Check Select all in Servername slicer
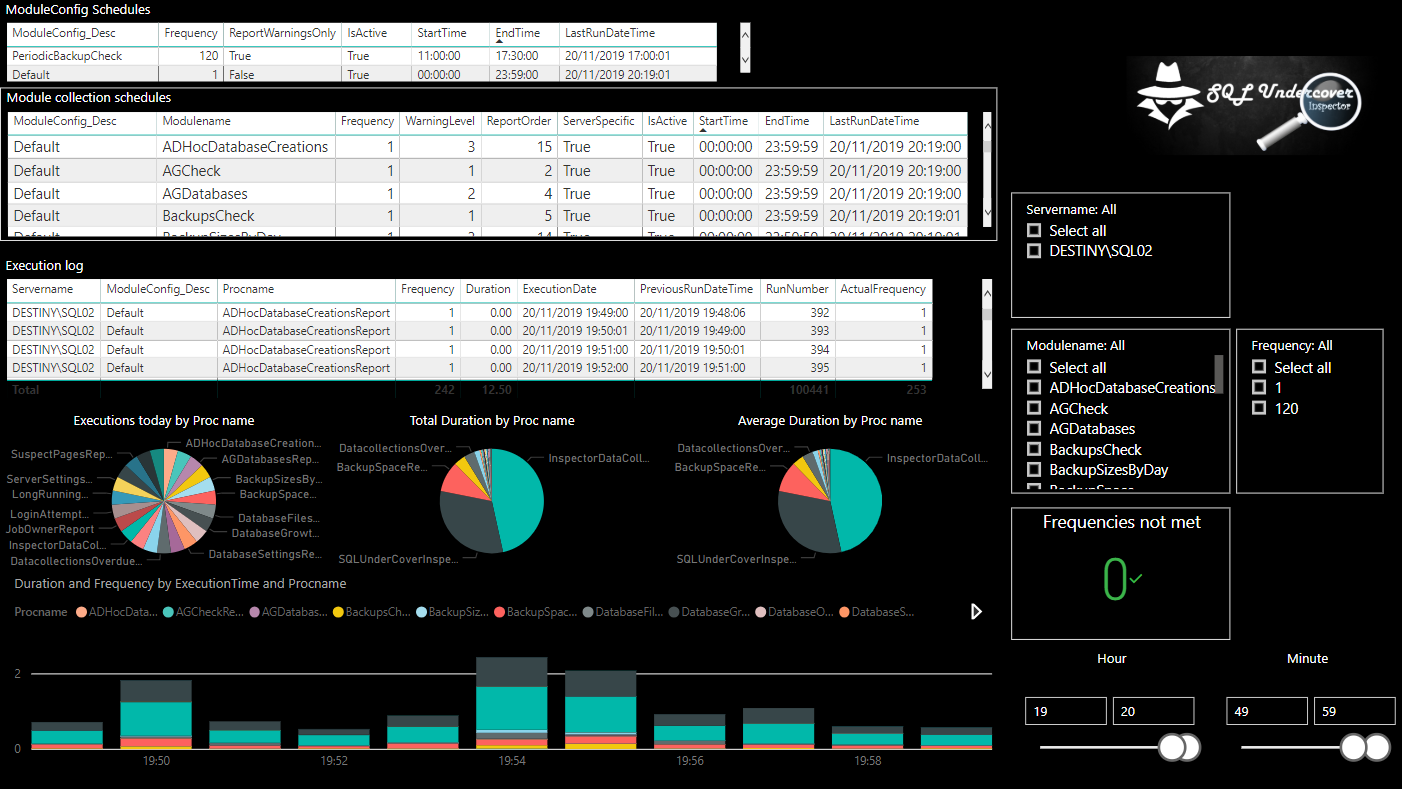 (x=1033, y=229)
